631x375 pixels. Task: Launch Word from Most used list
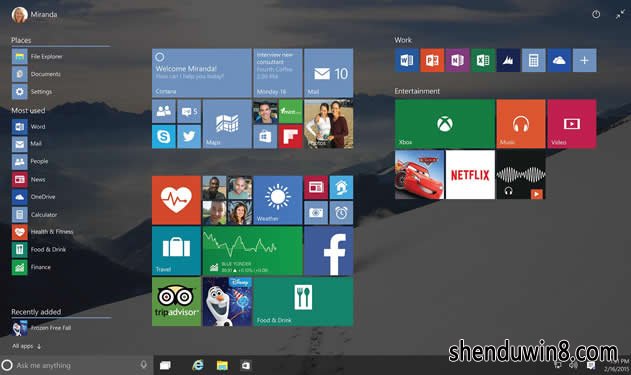[x=29, y=127]
